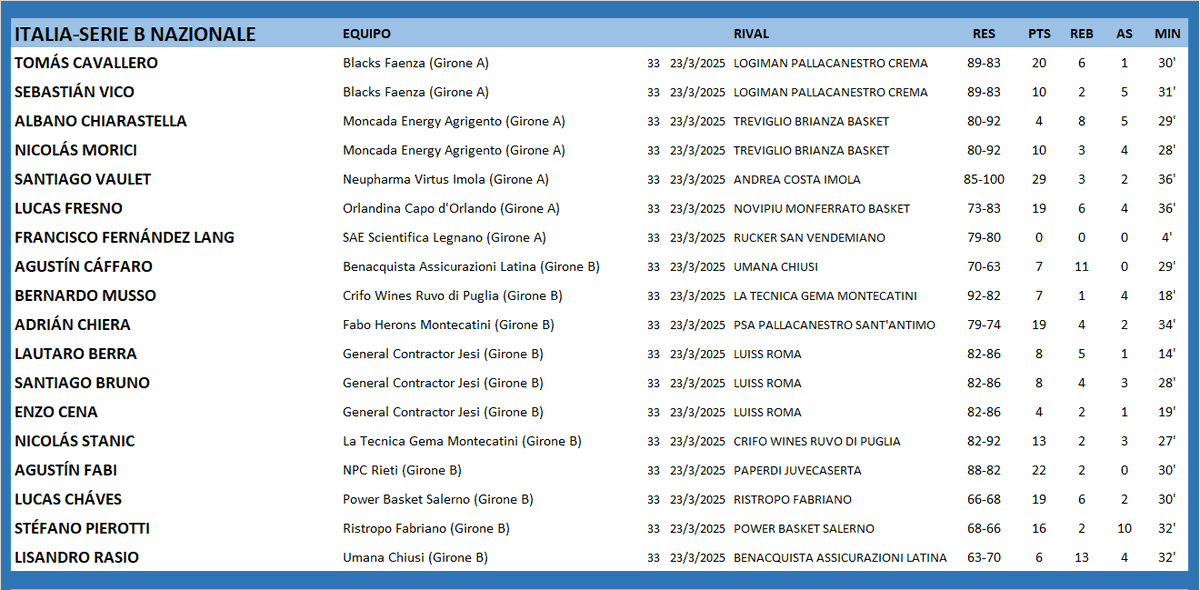
Task: Click rival LUISS ROMA in Enzo Cena's row
Action: pos(767,411)
